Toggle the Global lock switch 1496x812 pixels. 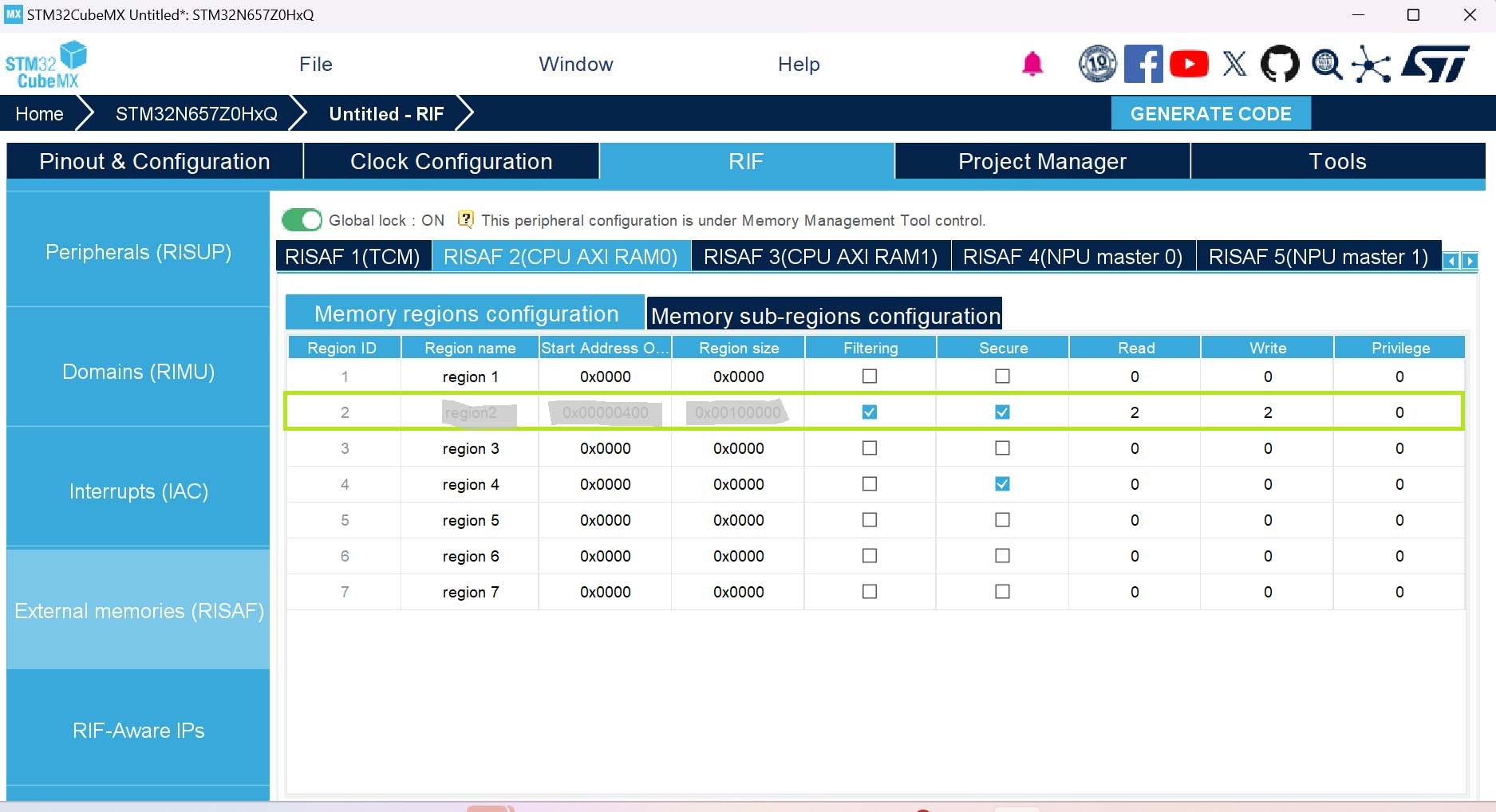pyautogui.click(x=302, y=220)
